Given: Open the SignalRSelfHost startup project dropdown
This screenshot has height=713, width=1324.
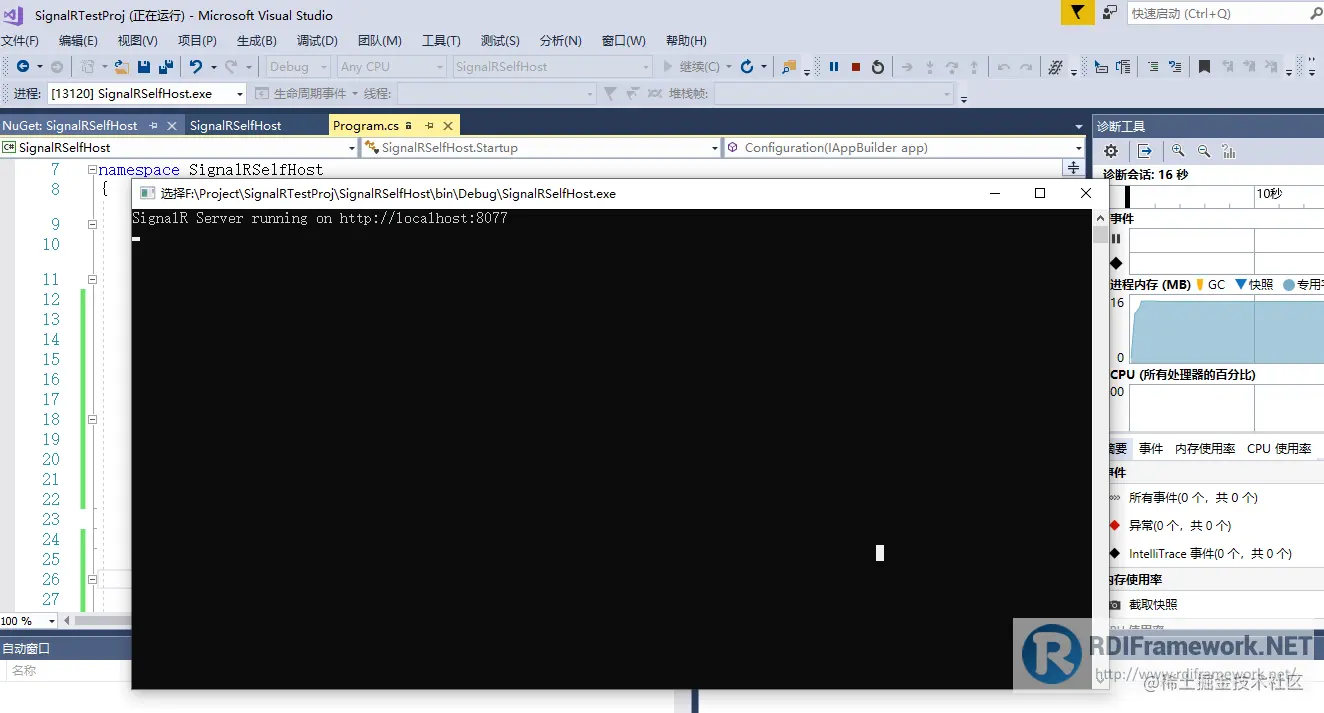Looking at the screenshot, I should (551, 67).
